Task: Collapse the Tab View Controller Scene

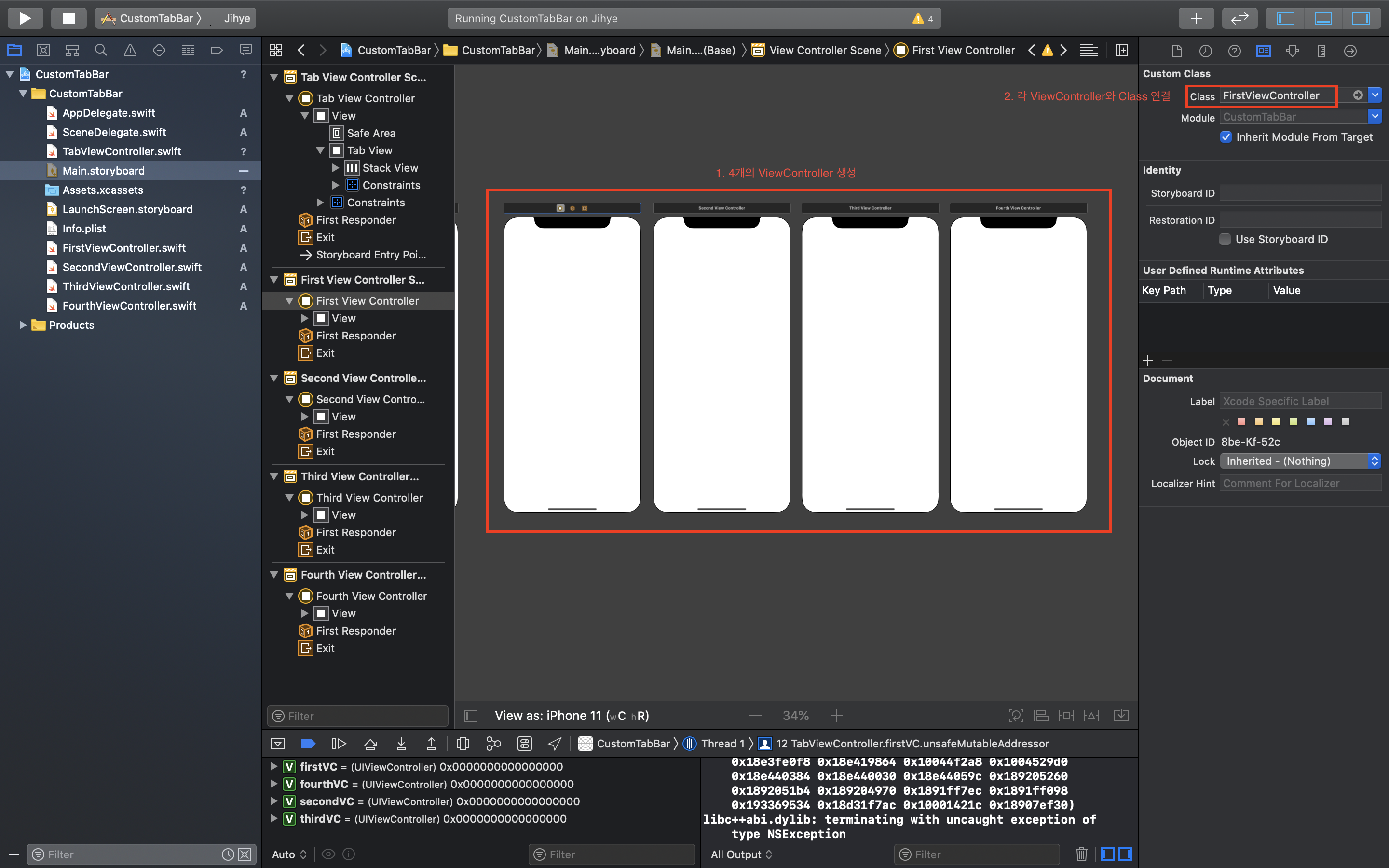Action: pos(274,77)
